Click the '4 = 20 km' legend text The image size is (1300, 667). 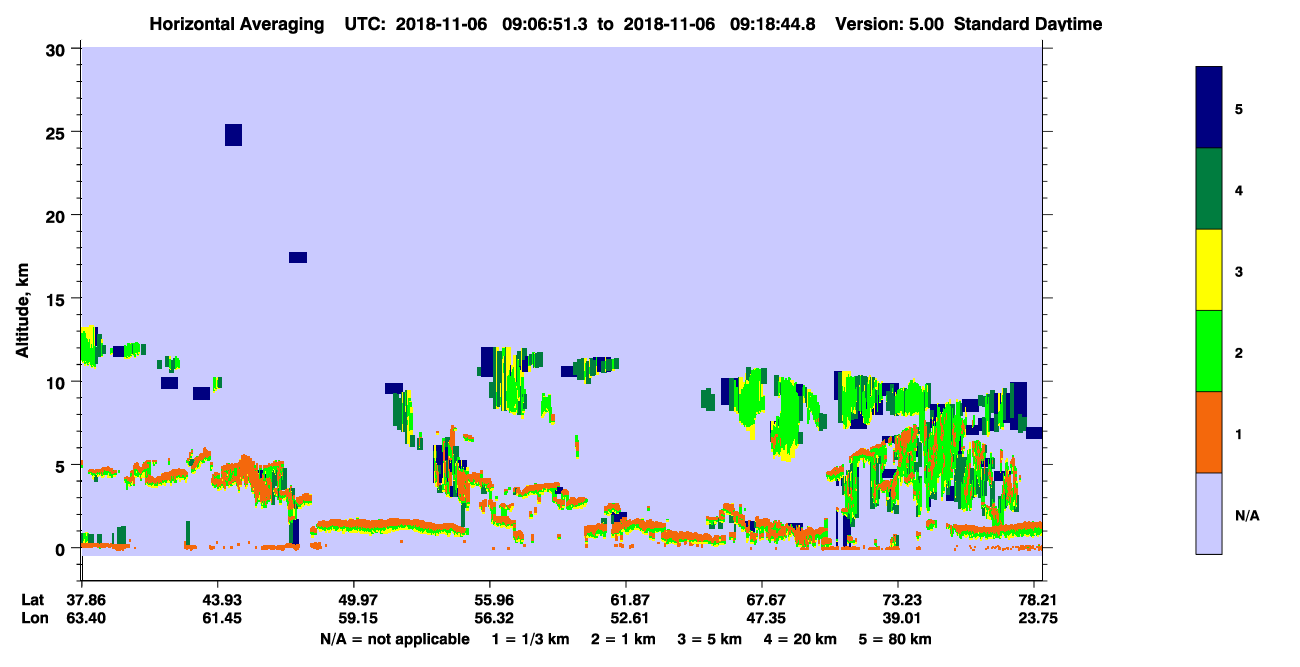pos(801,639)
